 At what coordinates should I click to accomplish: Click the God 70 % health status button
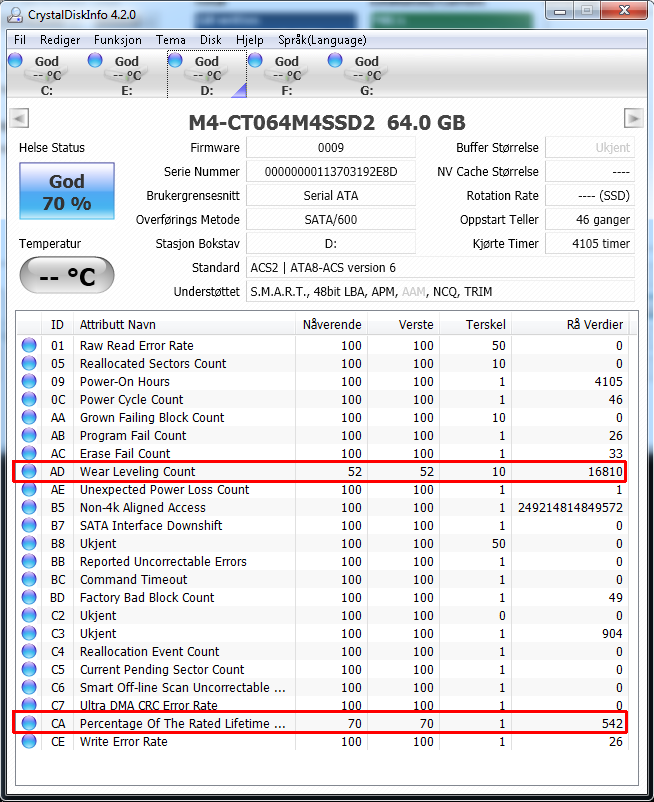(67, 191)
